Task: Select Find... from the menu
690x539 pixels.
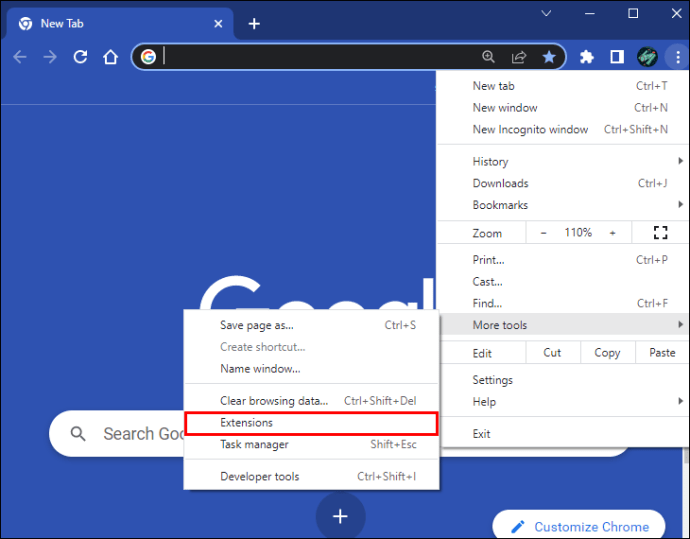Action: point(563,303)
